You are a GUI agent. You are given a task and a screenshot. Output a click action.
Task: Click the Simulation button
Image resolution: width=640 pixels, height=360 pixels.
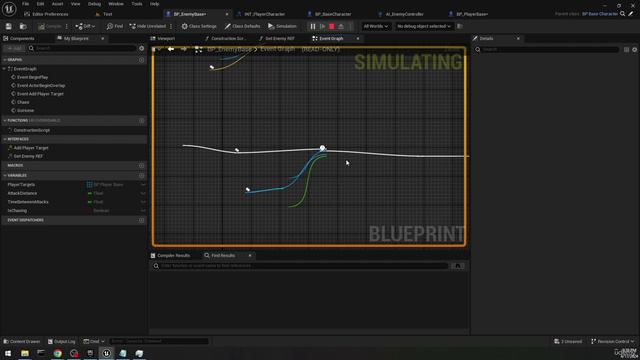282,26
